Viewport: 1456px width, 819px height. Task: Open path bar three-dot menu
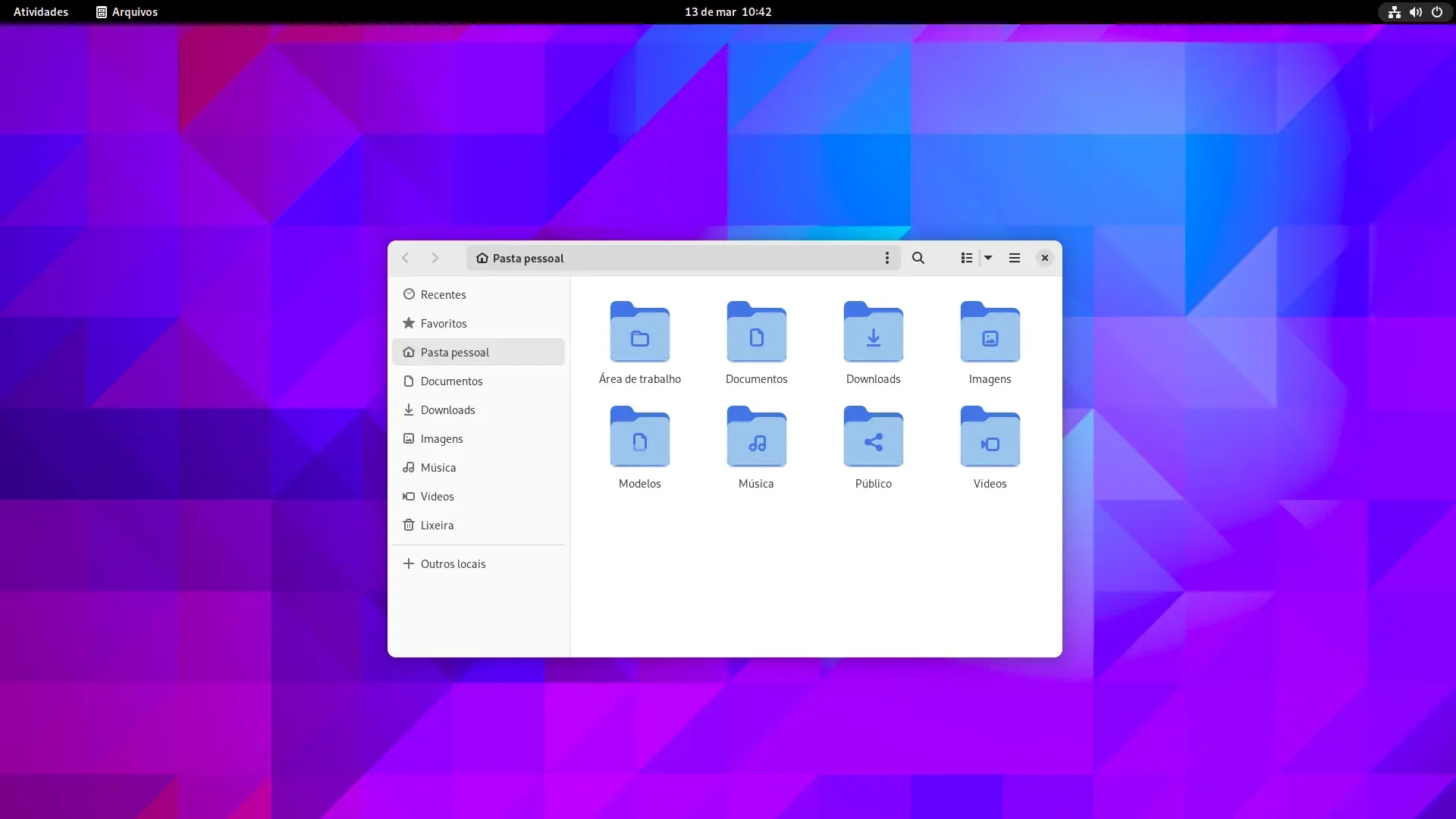click(x=886, y=258)
